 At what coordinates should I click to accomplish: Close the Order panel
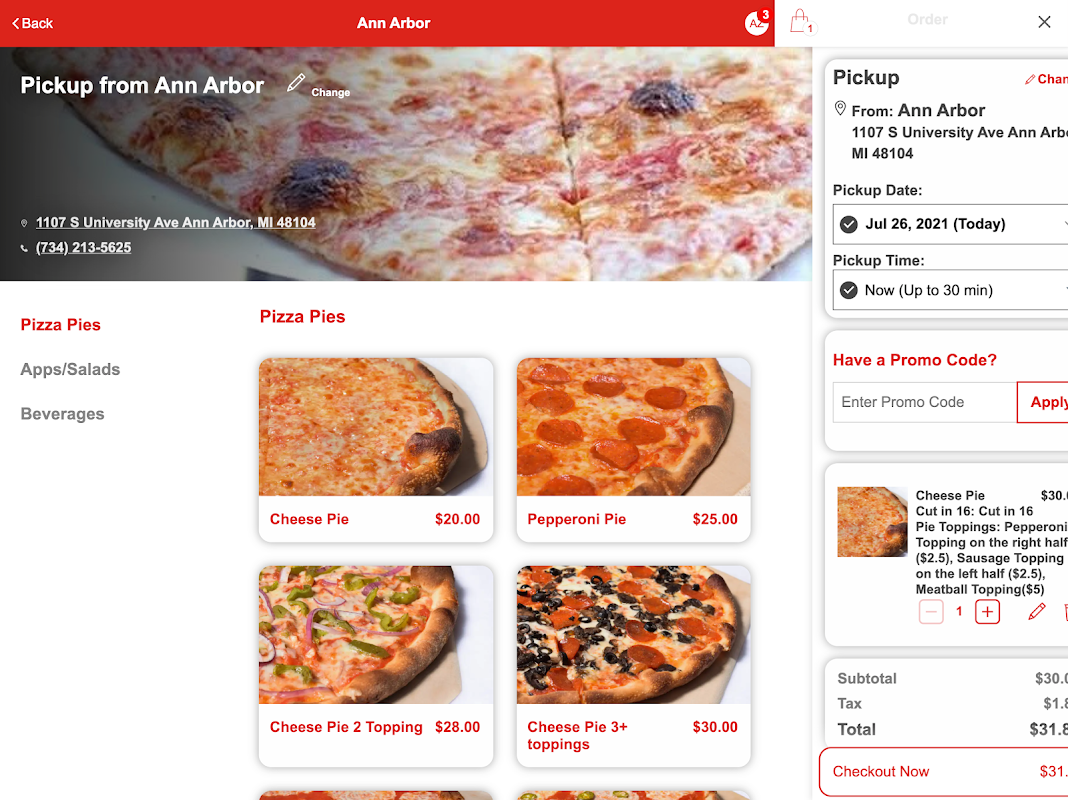pyautogui.click(x=1044, y=22)
